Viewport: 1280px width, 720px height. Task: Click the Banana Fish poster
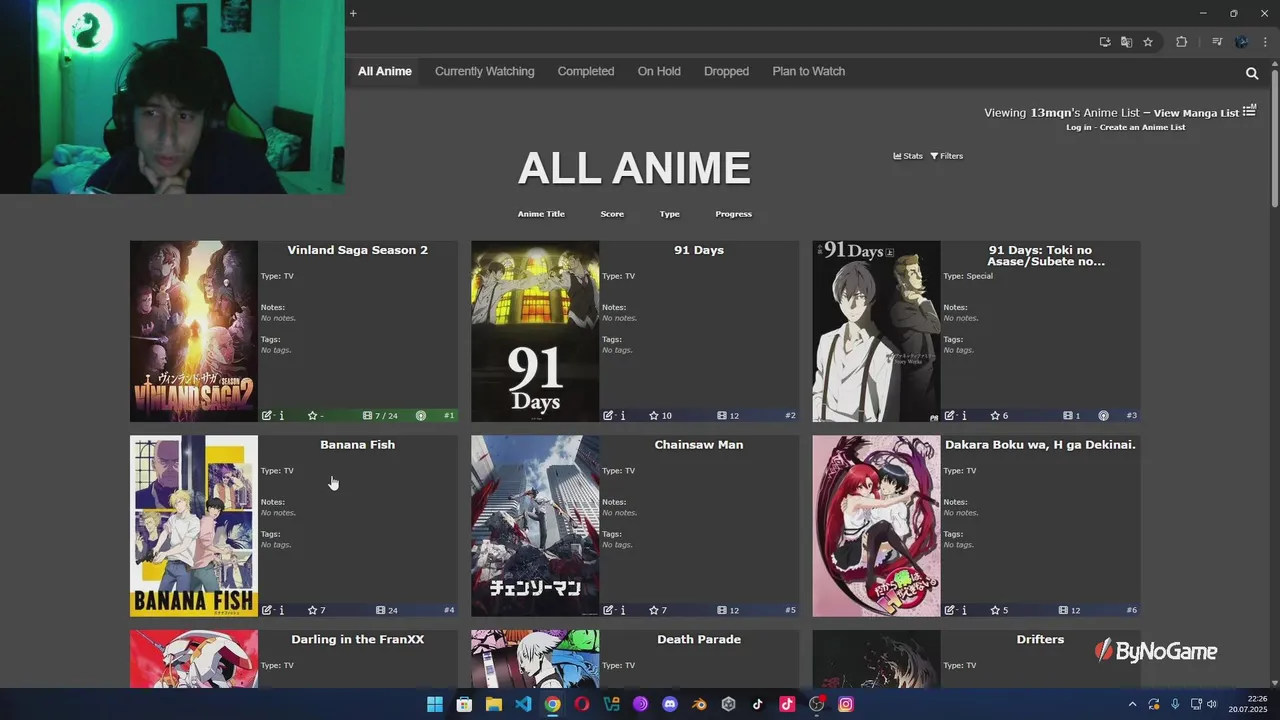pos(194,526)
